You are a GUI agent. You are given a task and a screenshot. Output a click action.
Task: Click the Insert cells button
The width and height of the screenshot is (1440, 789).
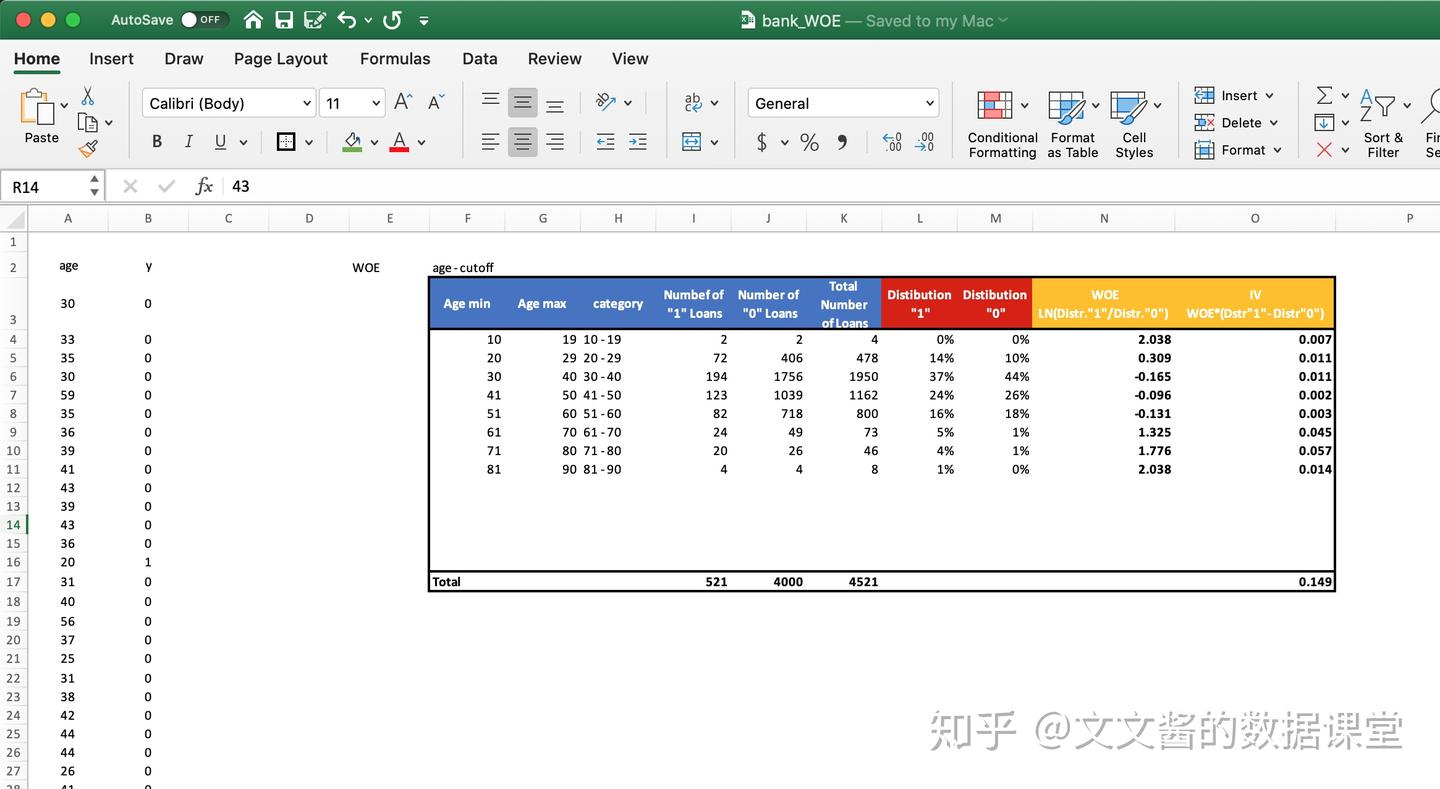(x=1235, y=95)
